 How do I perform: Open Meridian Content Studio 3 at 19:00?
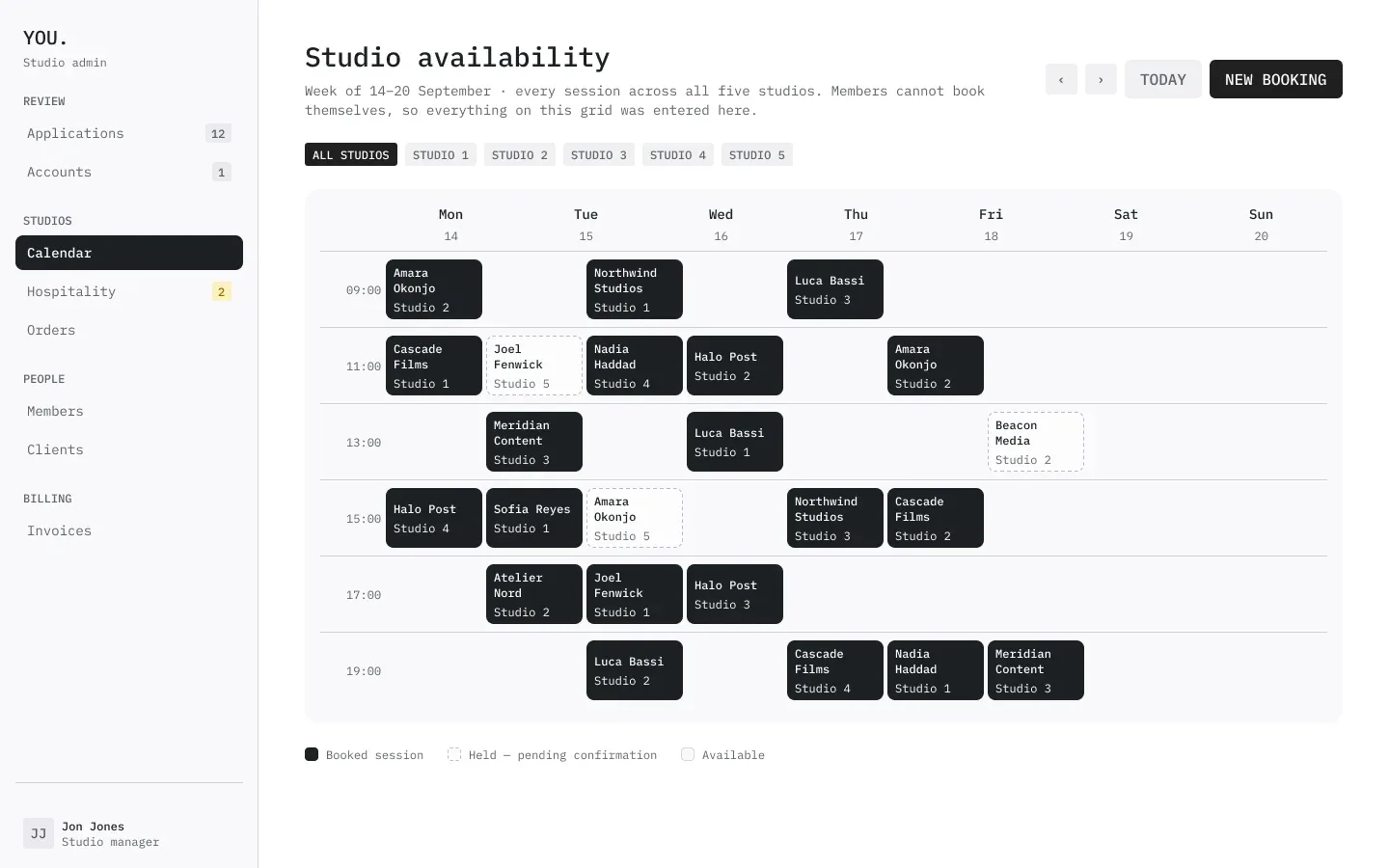[x=1036, y=670]
